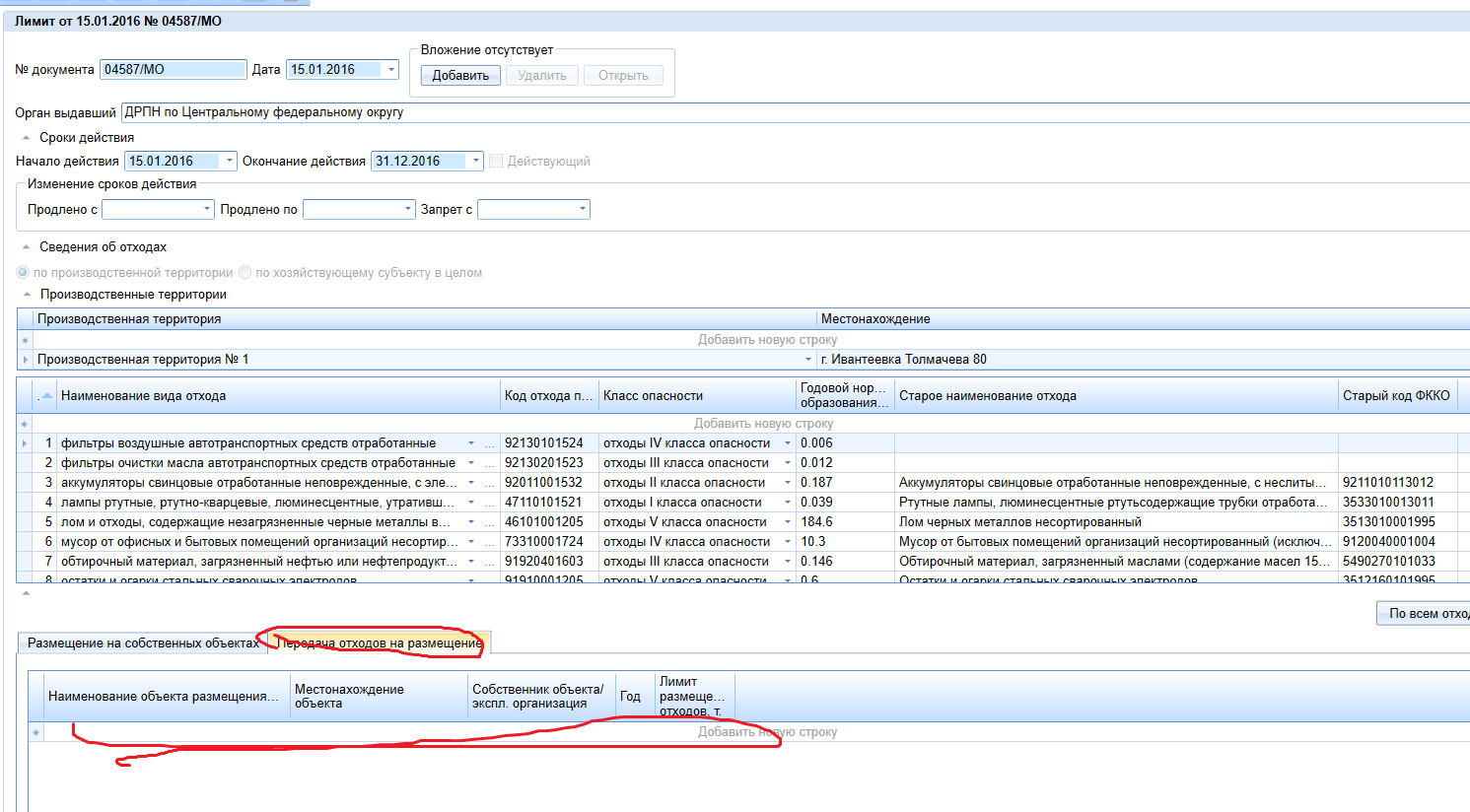
Task: Click the sort arrow in the row number column header
Action: (x=45, y=396)
